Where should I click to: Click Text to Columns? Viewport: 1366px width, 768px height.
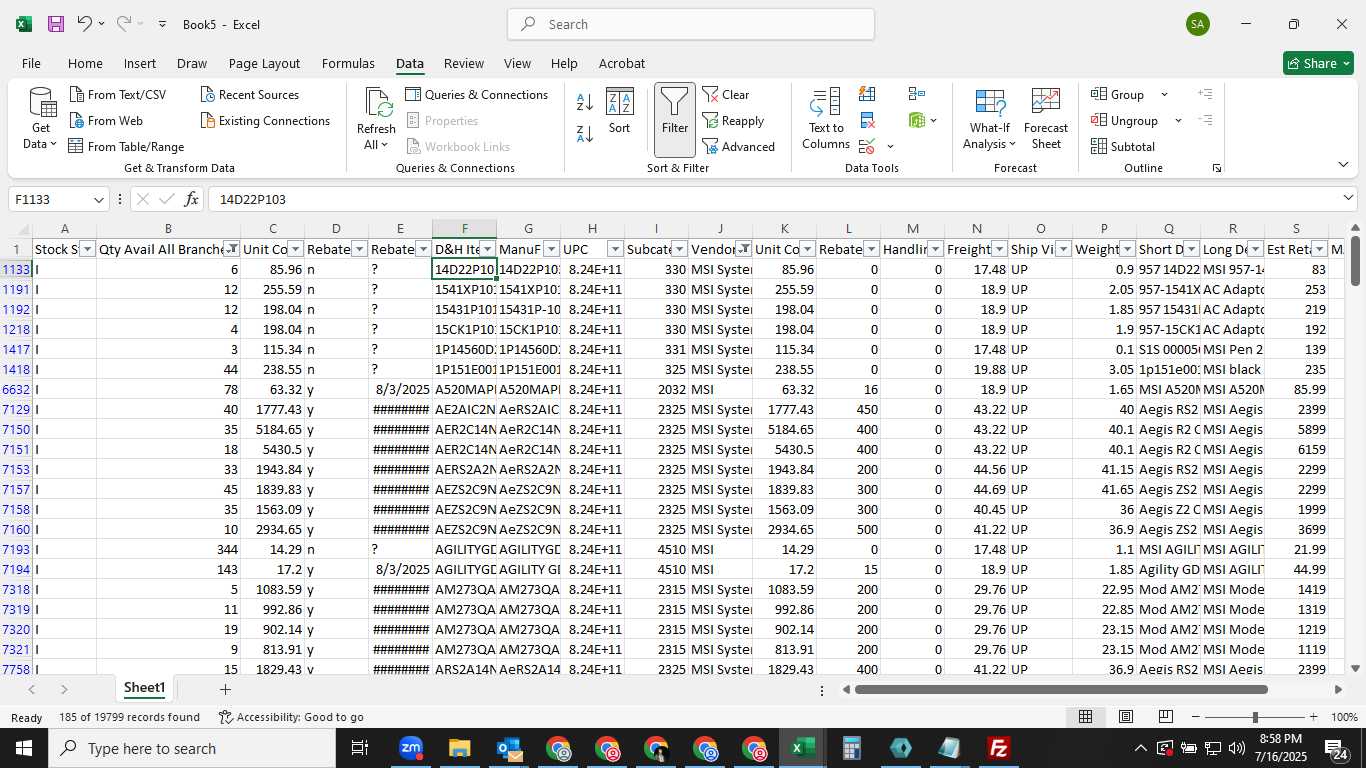[x=826, y=119]
